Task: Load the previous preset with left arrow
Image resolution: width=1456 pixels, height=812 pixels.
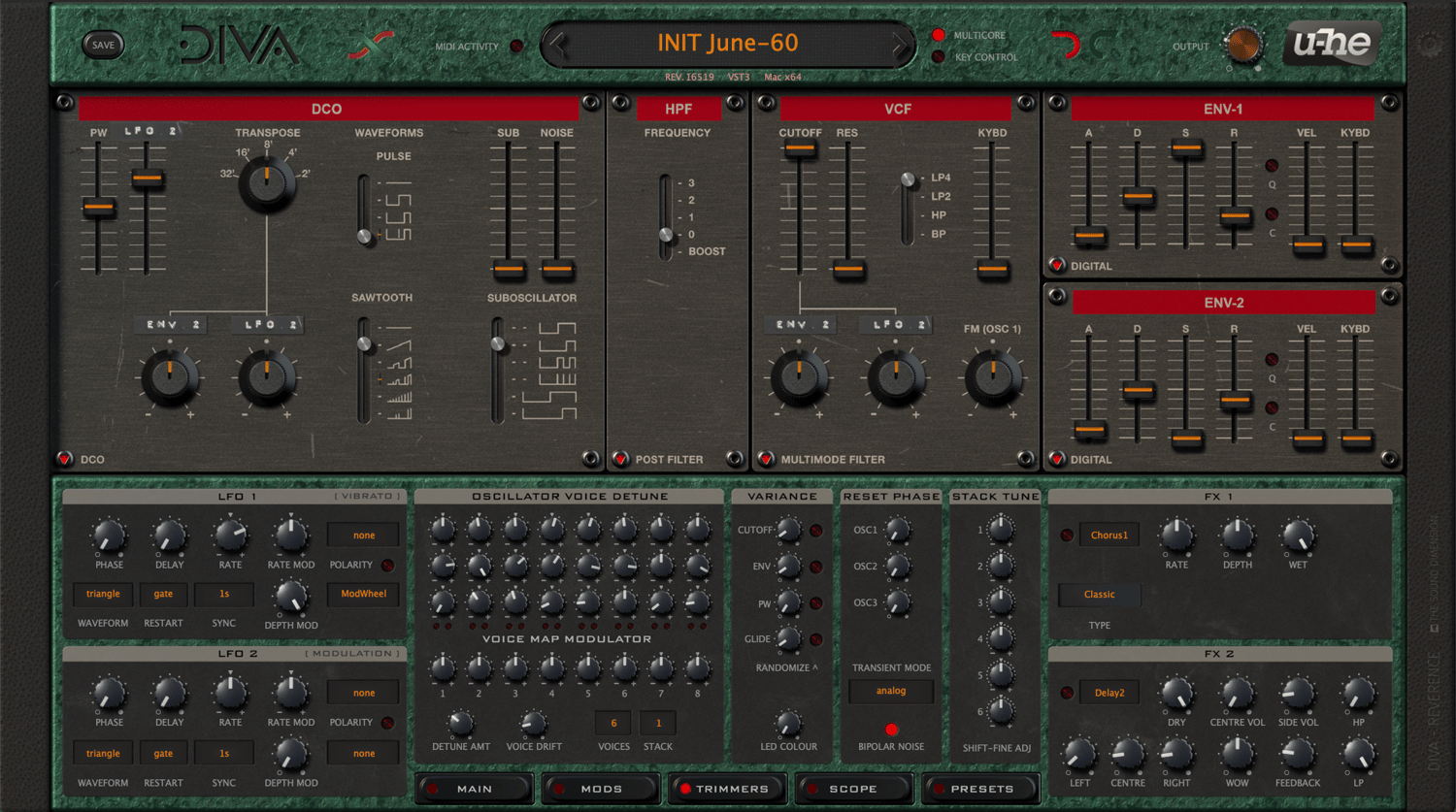Action: [x=559, y=44]
